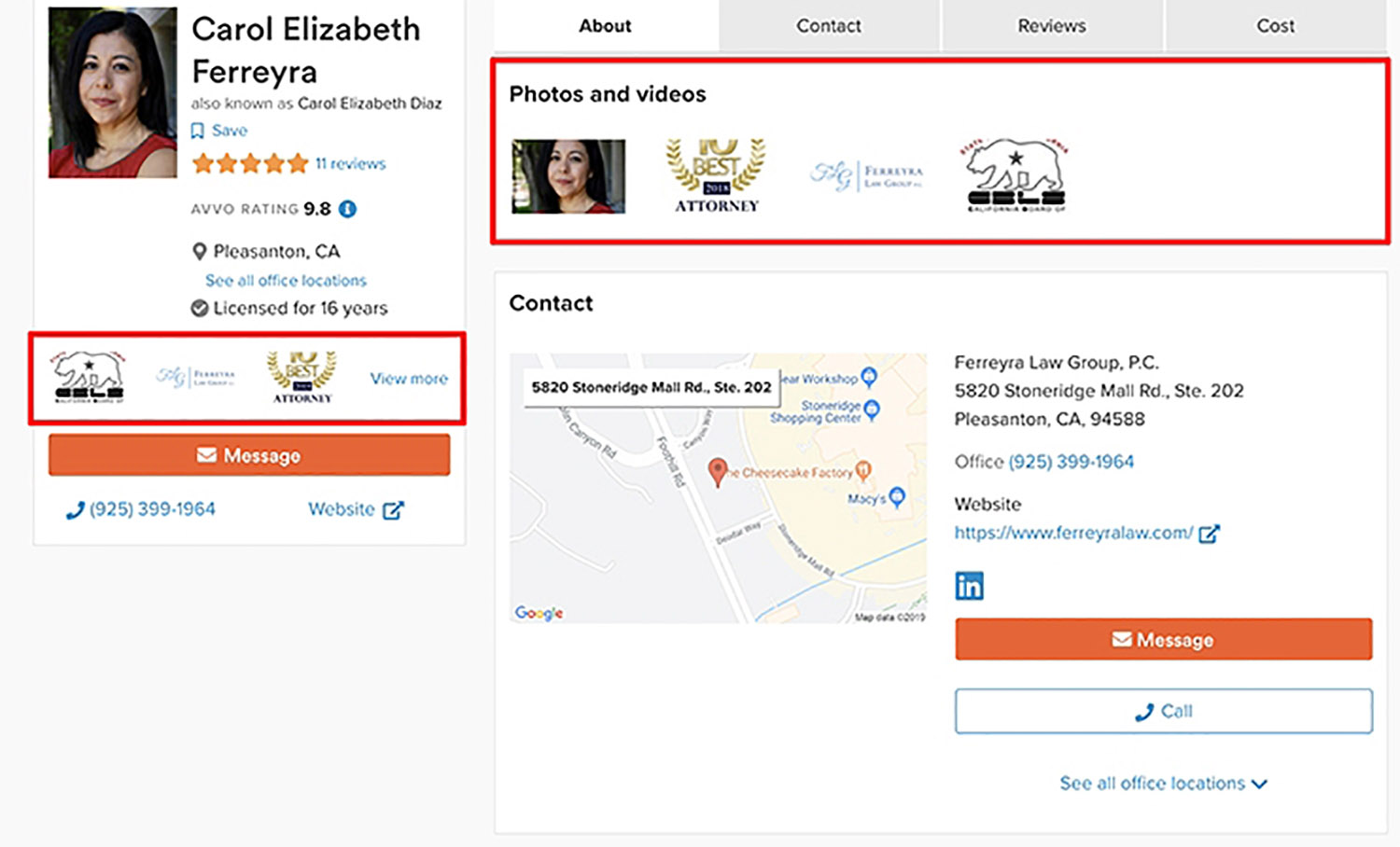The width and height of the screenshot is (1400, 847).
Task: Expand See all office locations chevron
Action: pos(1259,784)
